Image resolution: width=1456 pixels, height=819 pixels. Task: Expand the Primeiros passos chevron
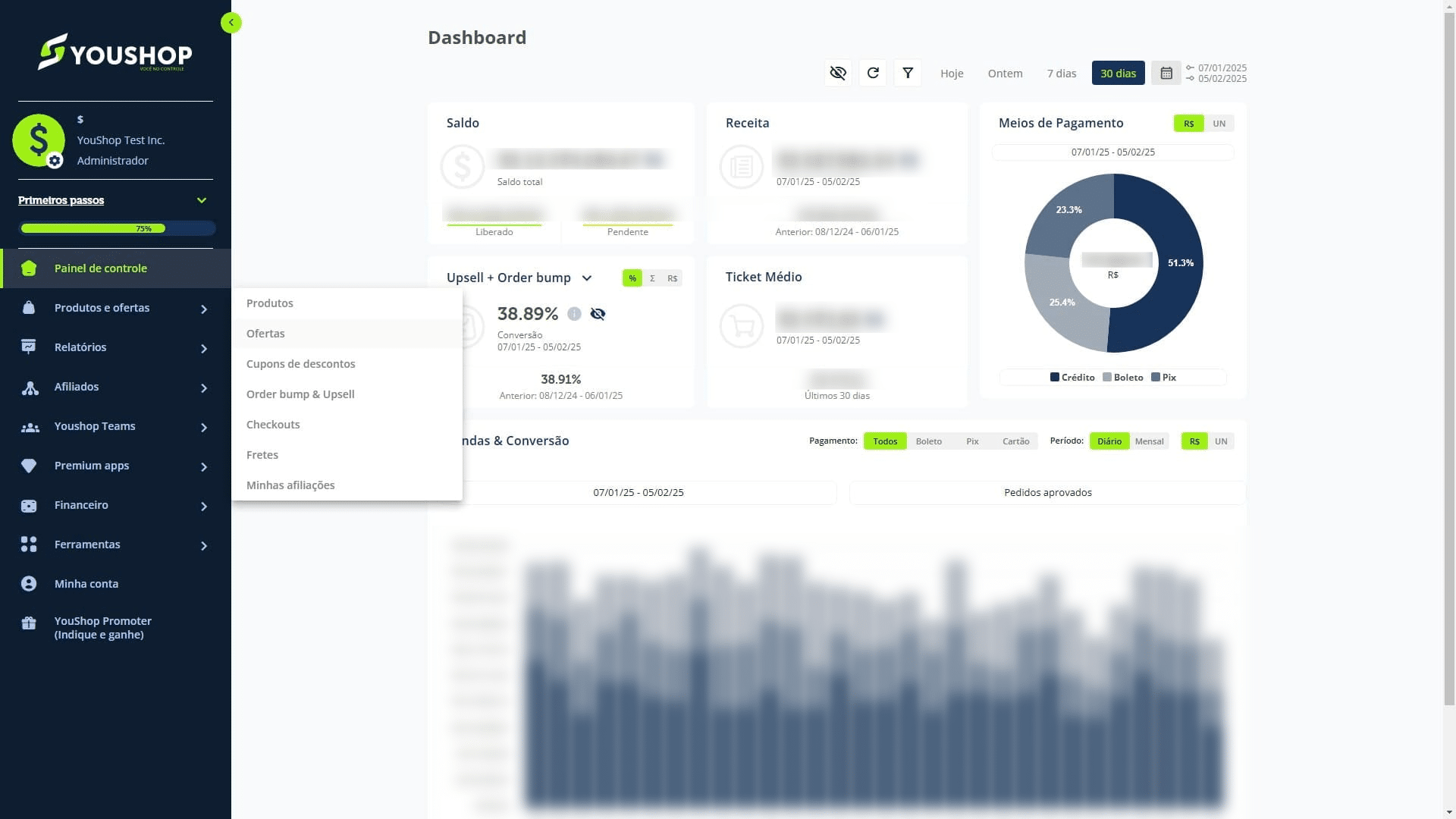point(202,200)
